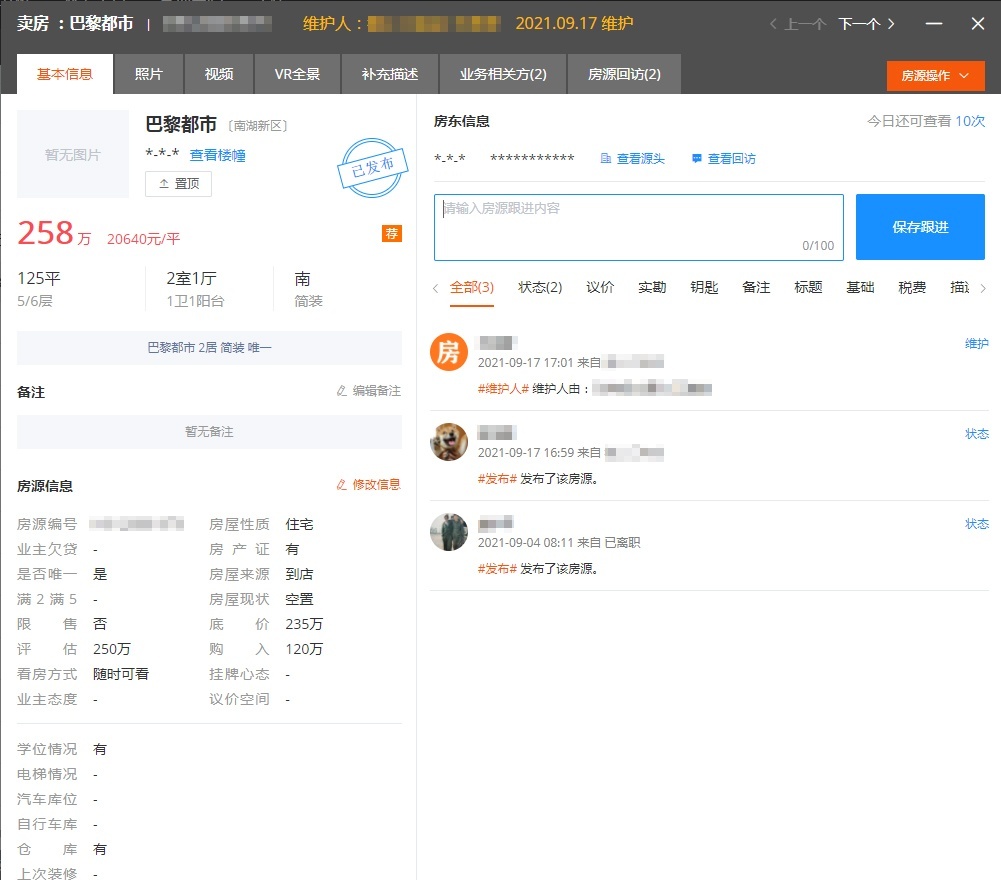This screenshot has width=1001, height=880.
Task: Click 保存跟进 button
Action: pos(920,227)
